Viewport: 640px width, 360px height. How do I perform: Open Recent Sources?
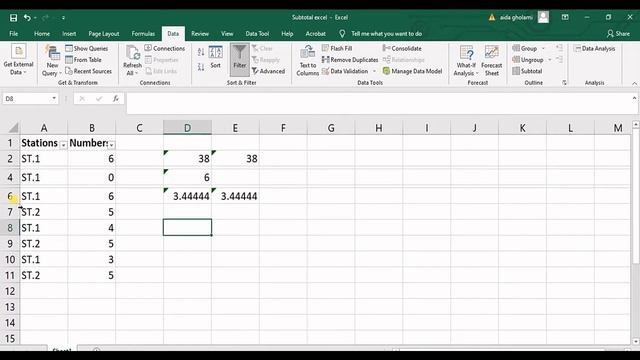[x=89, y=71]
